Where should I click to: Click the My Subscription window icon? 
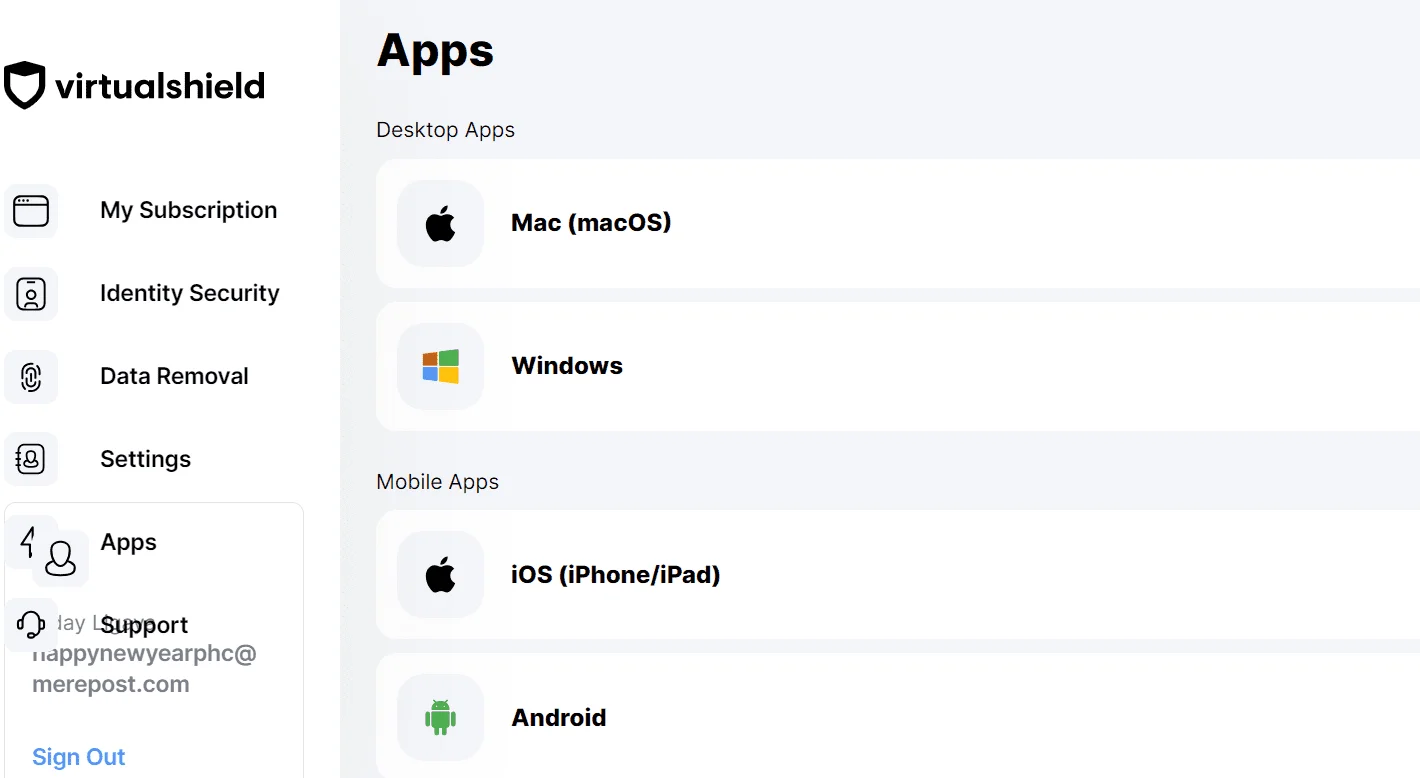[x=31, y=211]
